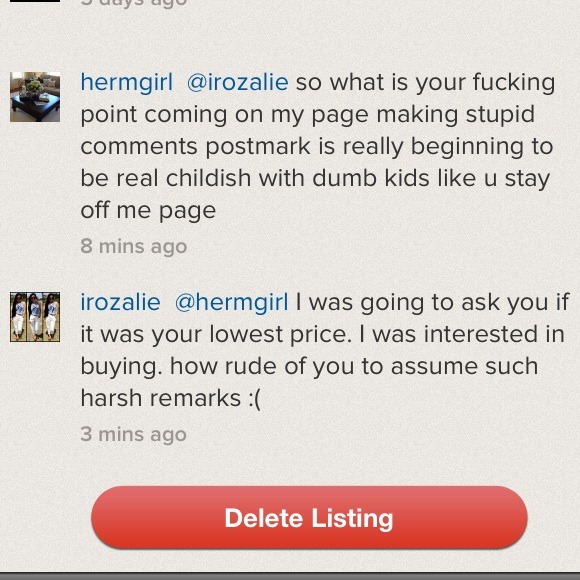Screen dimensions: 580x580
Task: Tap the word 'buying' in irozalie's reply
Action: [121, 368]
